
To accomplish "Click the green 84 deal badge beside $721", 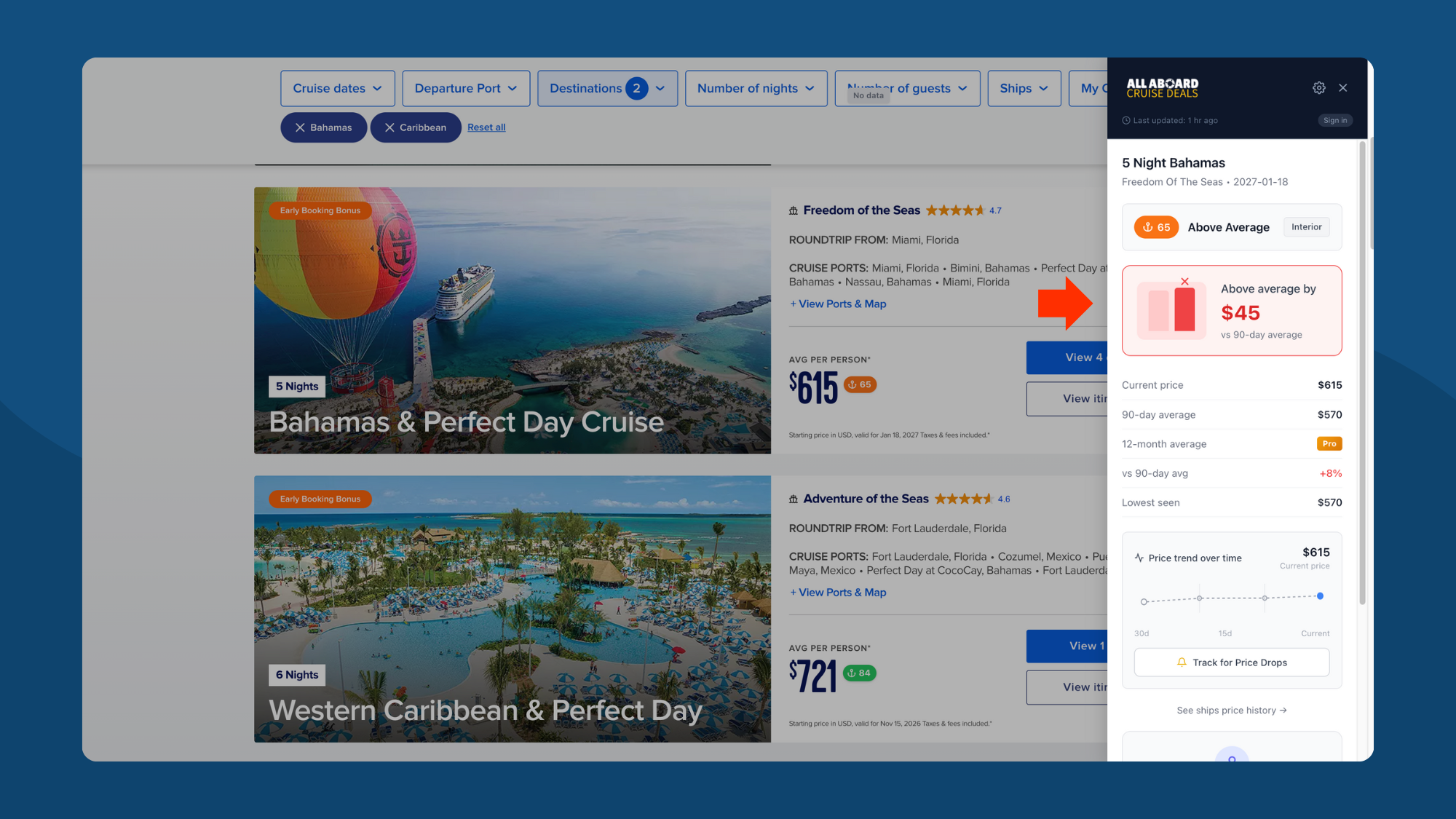I will pyautogui.click(x=859, y=673).
